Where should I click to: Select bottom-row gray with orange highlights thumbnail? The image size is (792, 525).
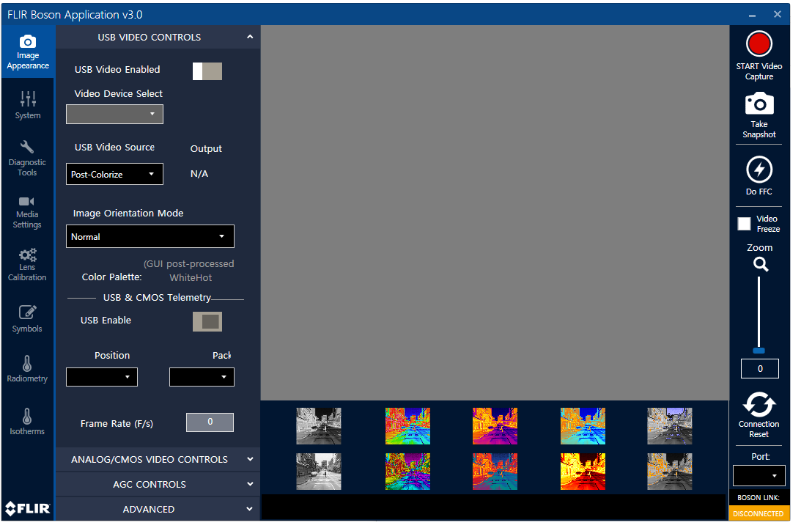(670, 471)
